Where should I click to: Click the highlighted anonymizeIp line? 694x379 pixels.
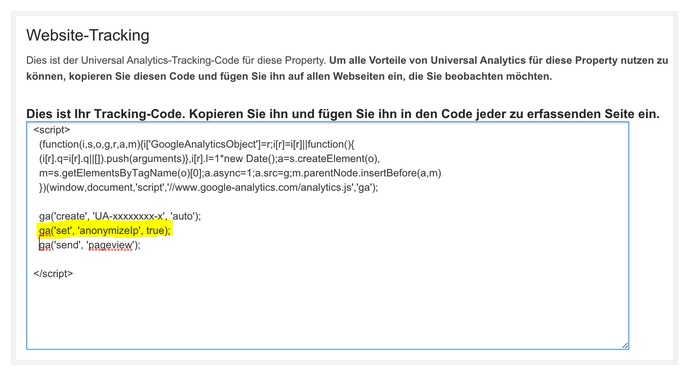point(105,231)
